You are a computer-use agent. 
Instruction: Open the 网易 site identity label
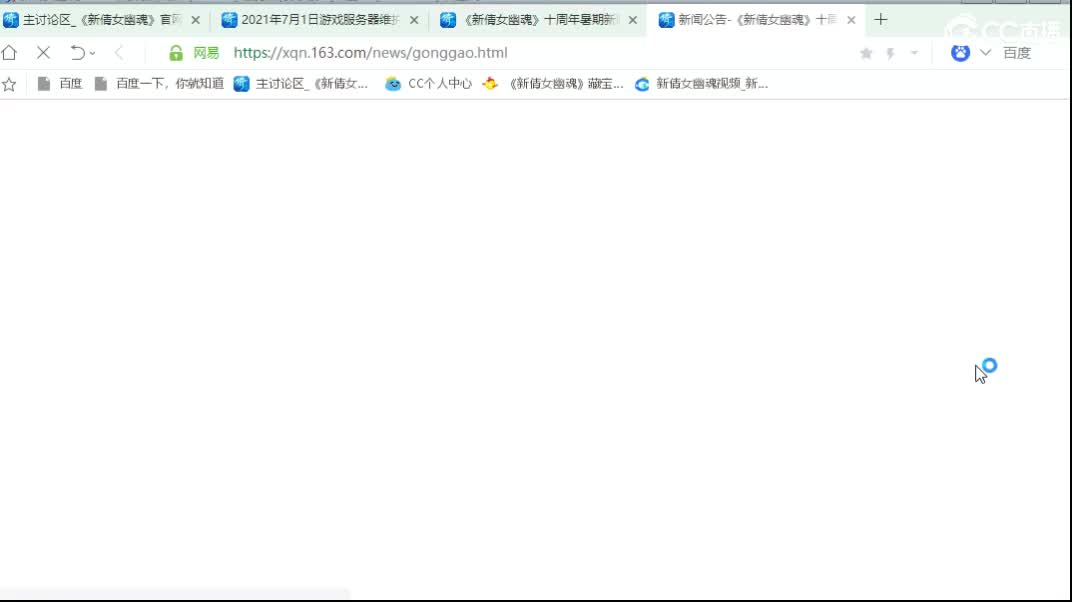click(x=204, y=52)
